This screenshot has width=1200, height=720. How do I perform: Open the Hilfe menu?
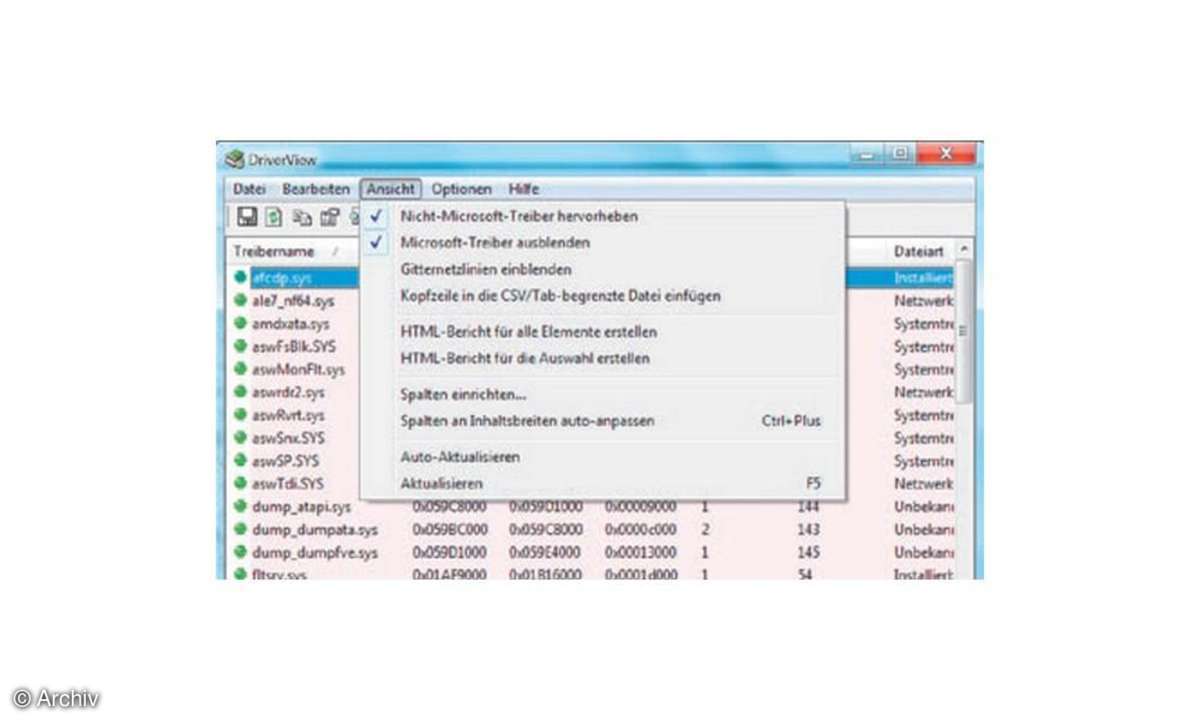pos(523,188)
